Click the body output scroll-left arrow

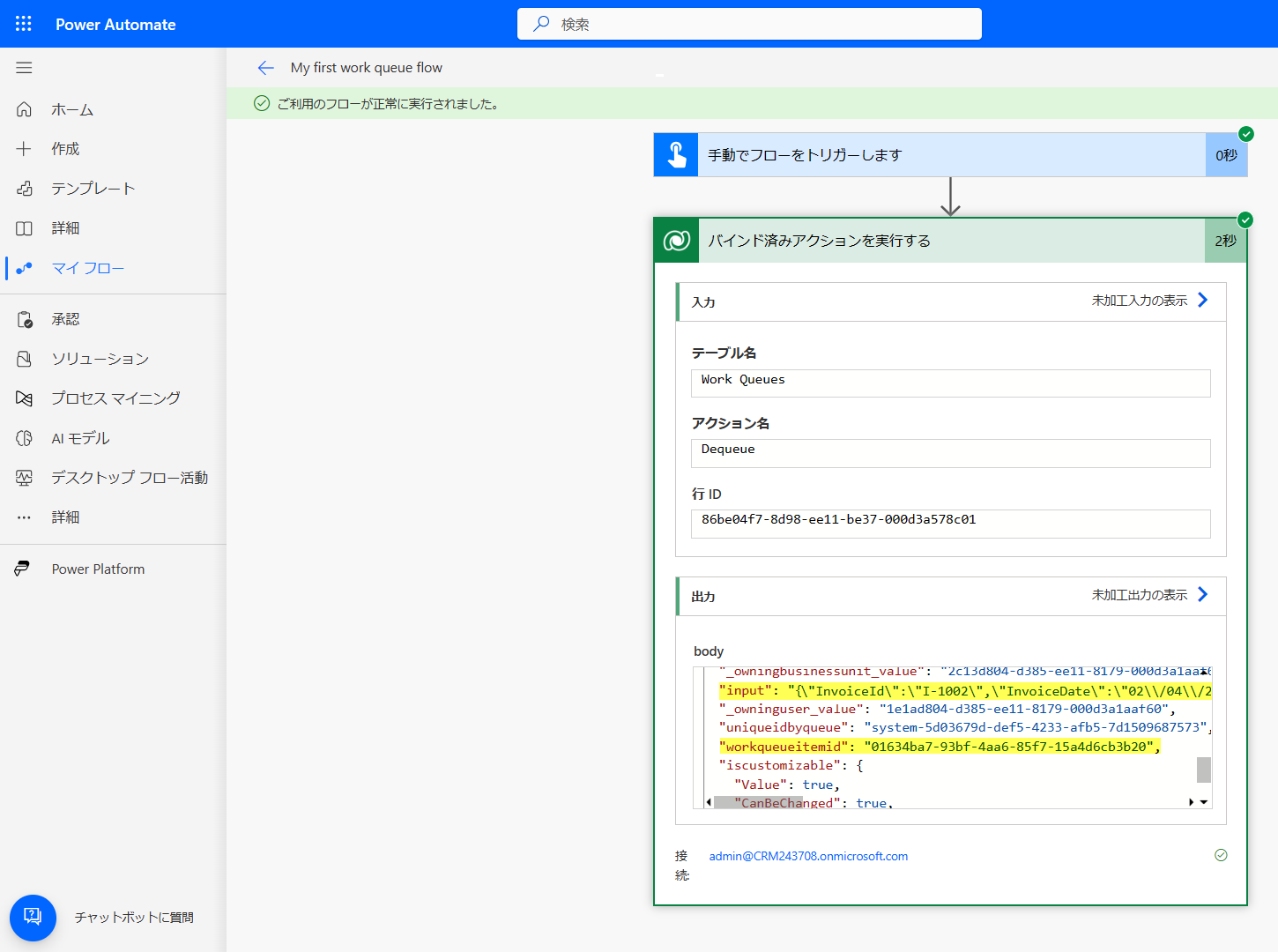709,802
